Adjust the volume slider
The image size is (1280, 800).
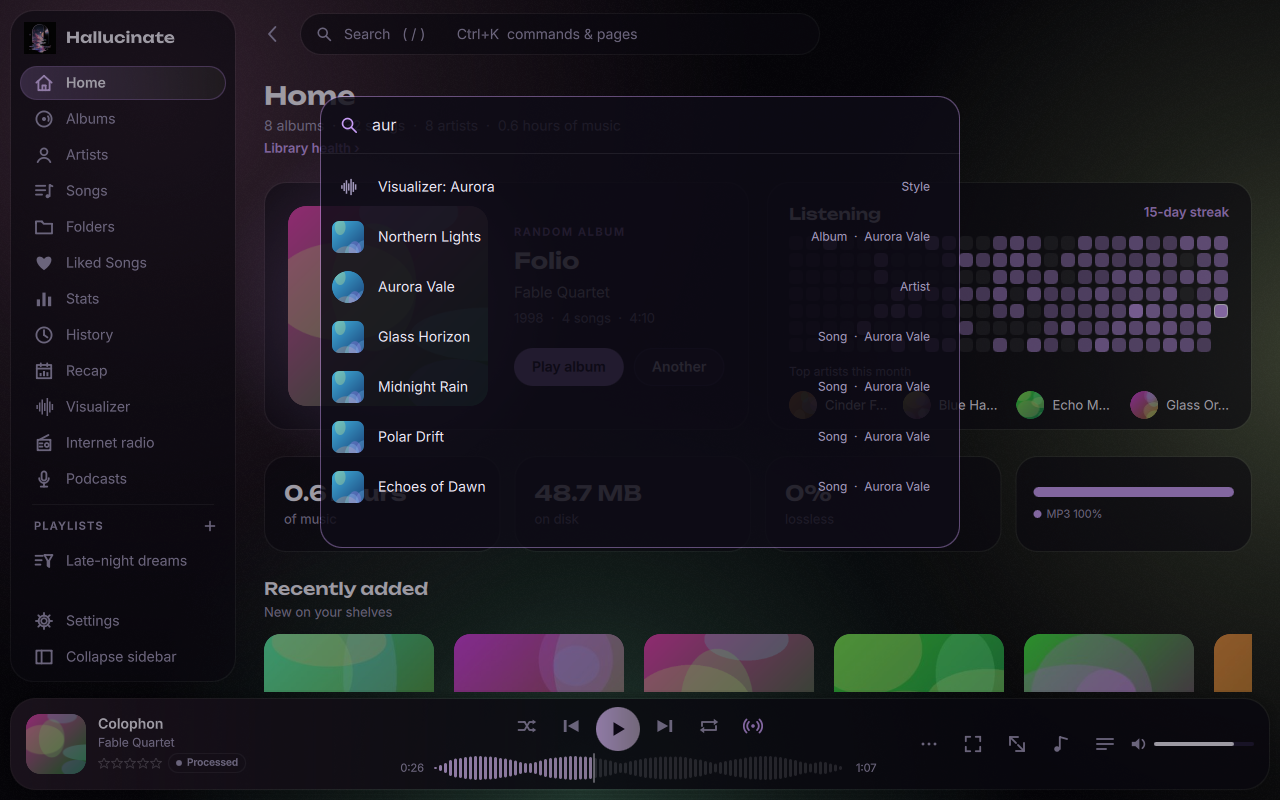(x=1204, y=744)
